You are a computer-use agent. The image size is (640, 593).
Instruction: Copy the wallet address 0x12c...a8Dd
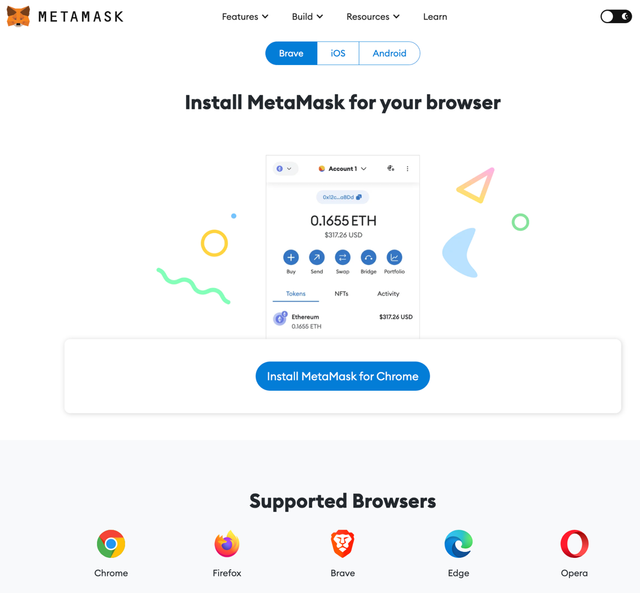coord(342,197)
